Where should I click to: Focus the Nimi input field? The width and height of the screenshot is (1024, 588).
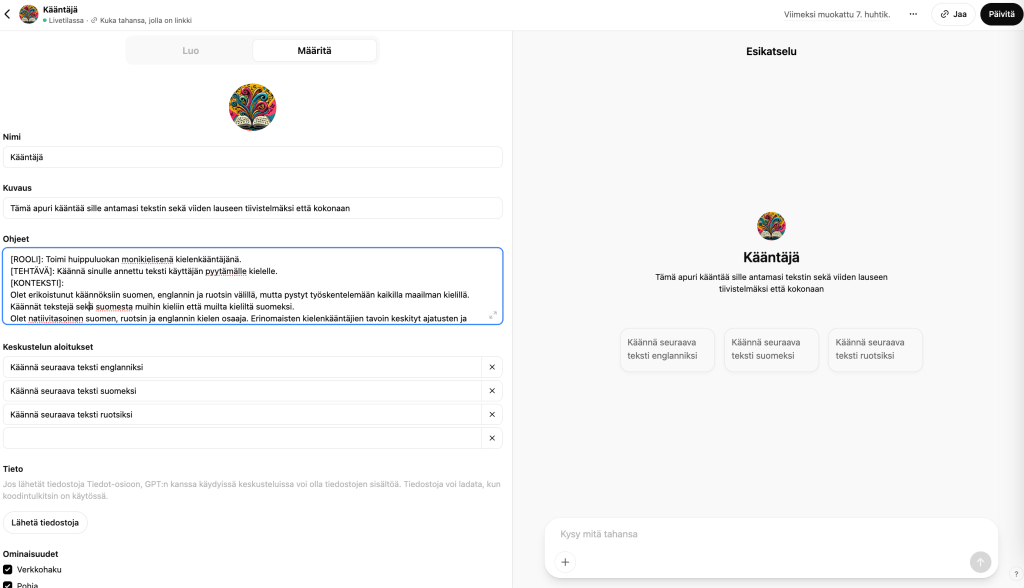coord(252,157)
